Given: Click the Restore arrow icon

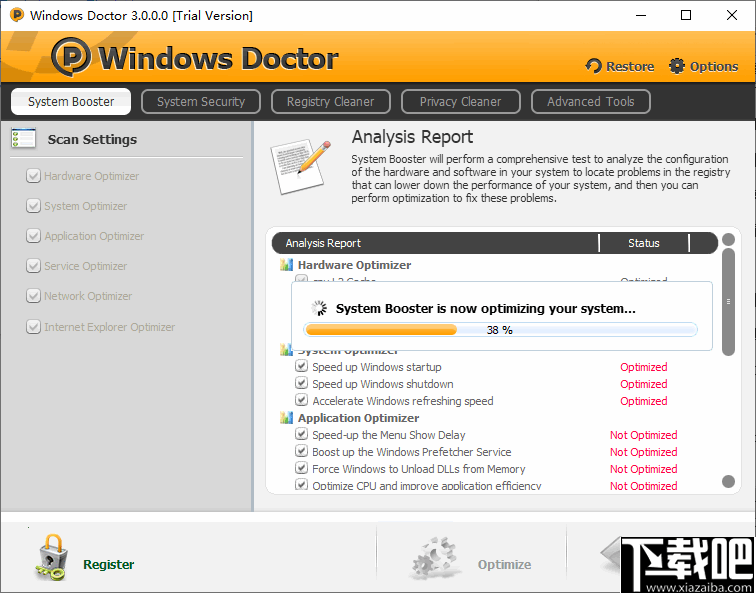Looking at the screenshot, I should click(594, 66).
